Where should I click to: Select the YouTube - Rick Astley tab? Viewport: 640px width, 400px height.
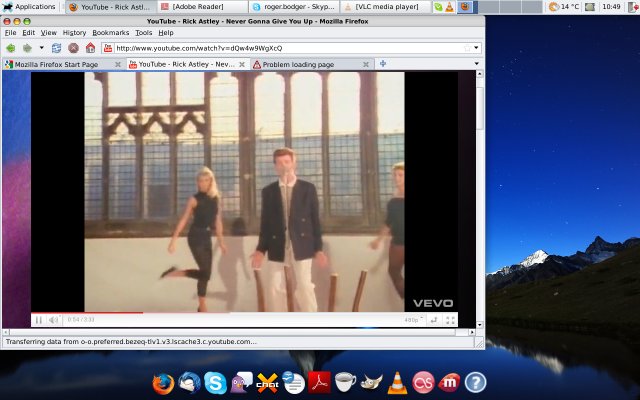click(188, 64)
